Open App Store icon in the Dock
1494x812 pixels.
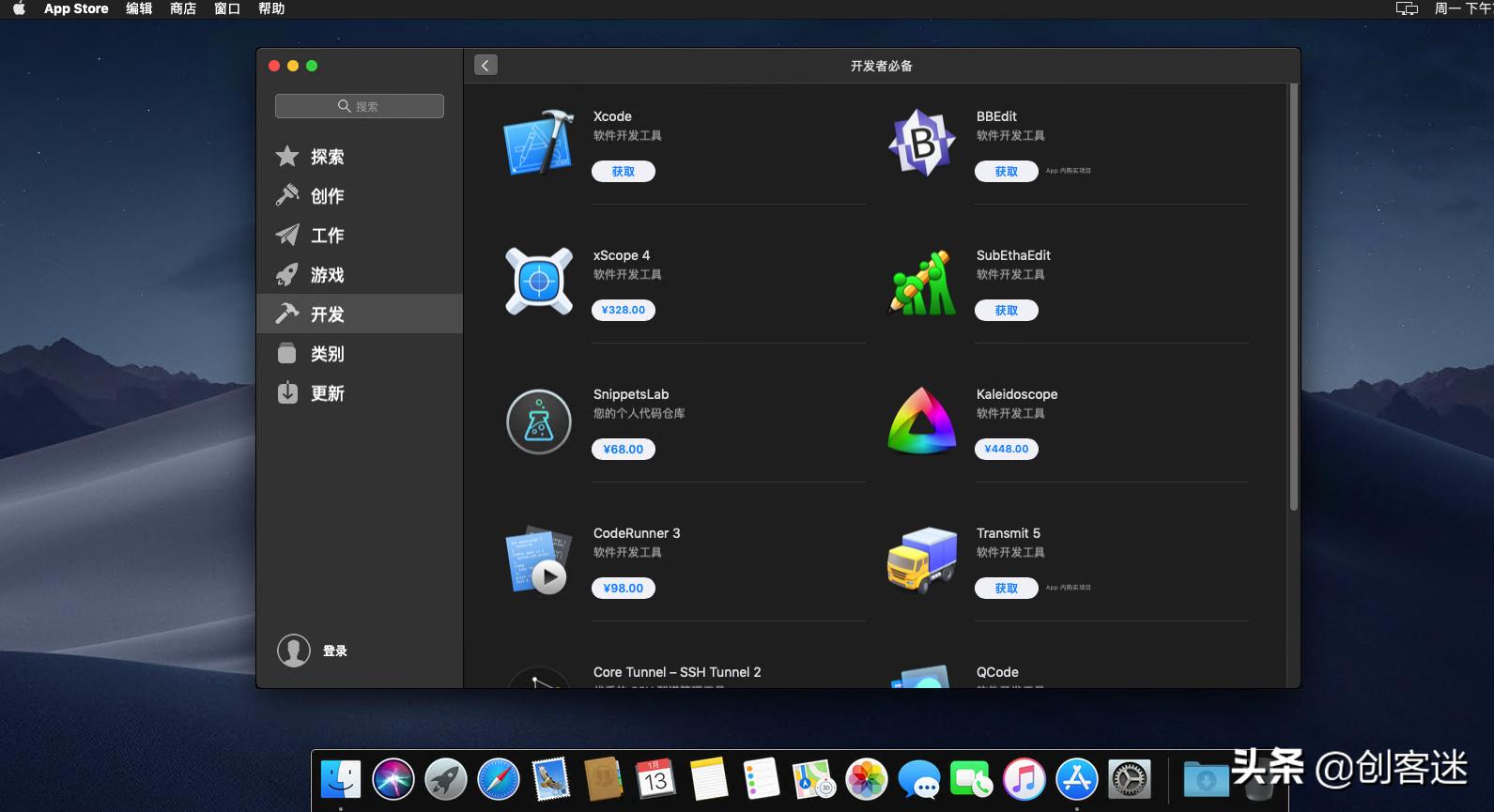pos(1077,779)
